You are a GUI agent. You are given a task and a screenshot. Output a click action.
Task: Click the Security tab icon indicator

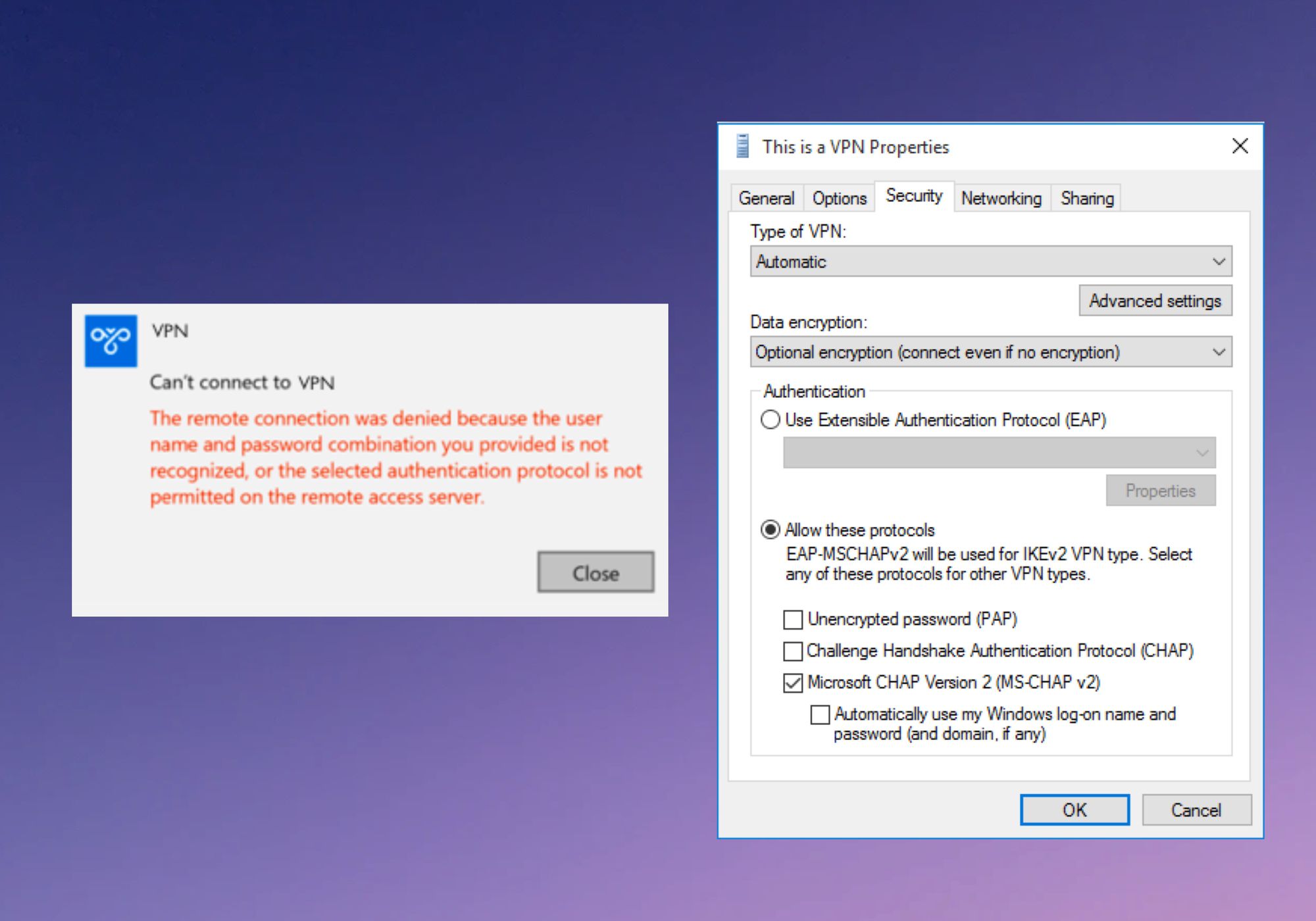click(x=911, y=197)
